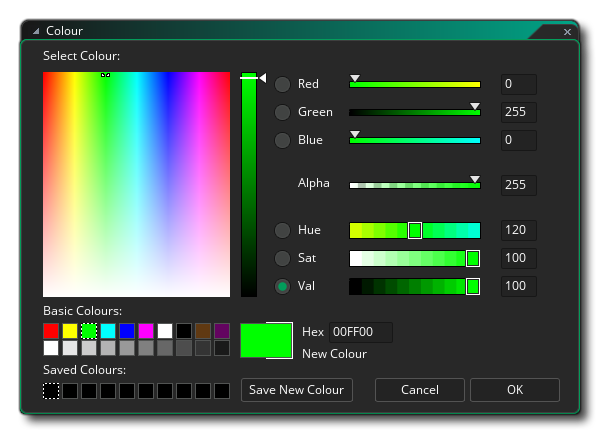Click the Hue slider square handle
Image resolution: width=600 pixels, height=434 pixels.
coord(415,230)
